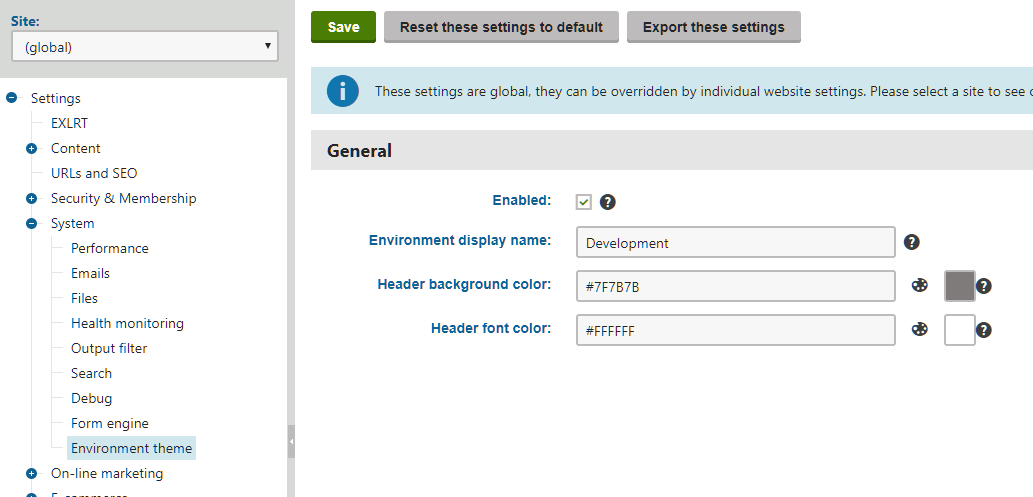The image size is (1033, 497).
Task: Click the gray Header background color swatch
Action: click(959, 286)
